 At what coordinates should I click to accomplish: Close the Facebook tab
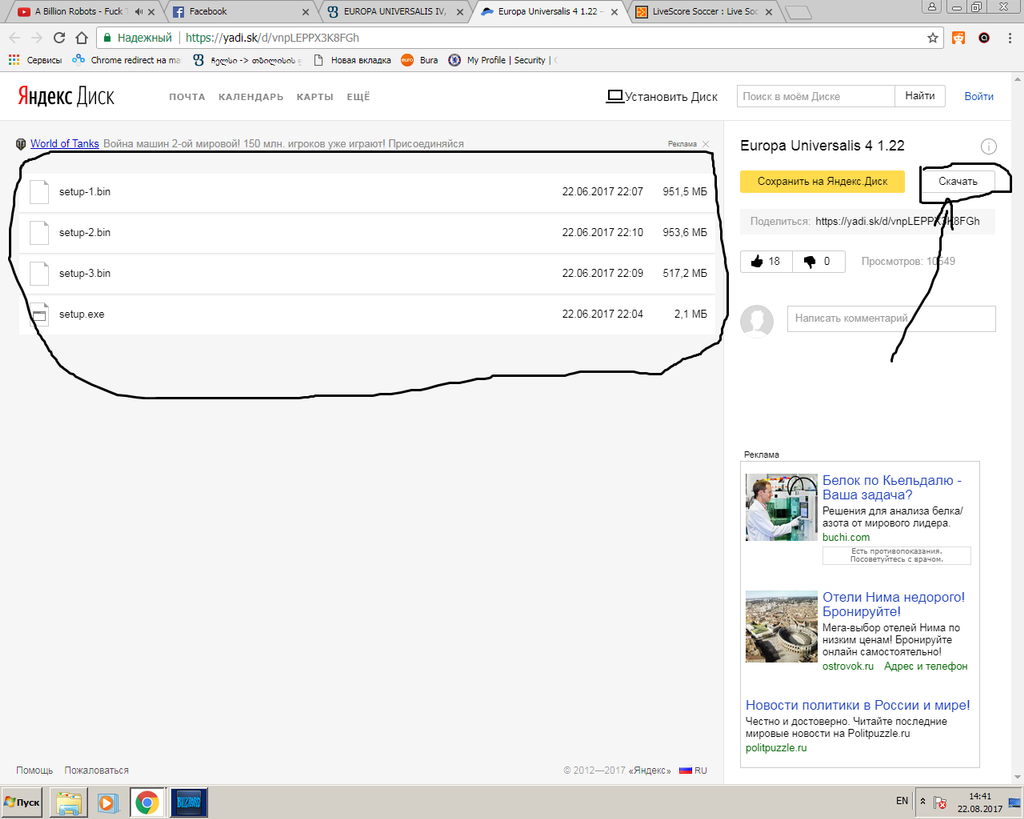(x=306, y=12)
